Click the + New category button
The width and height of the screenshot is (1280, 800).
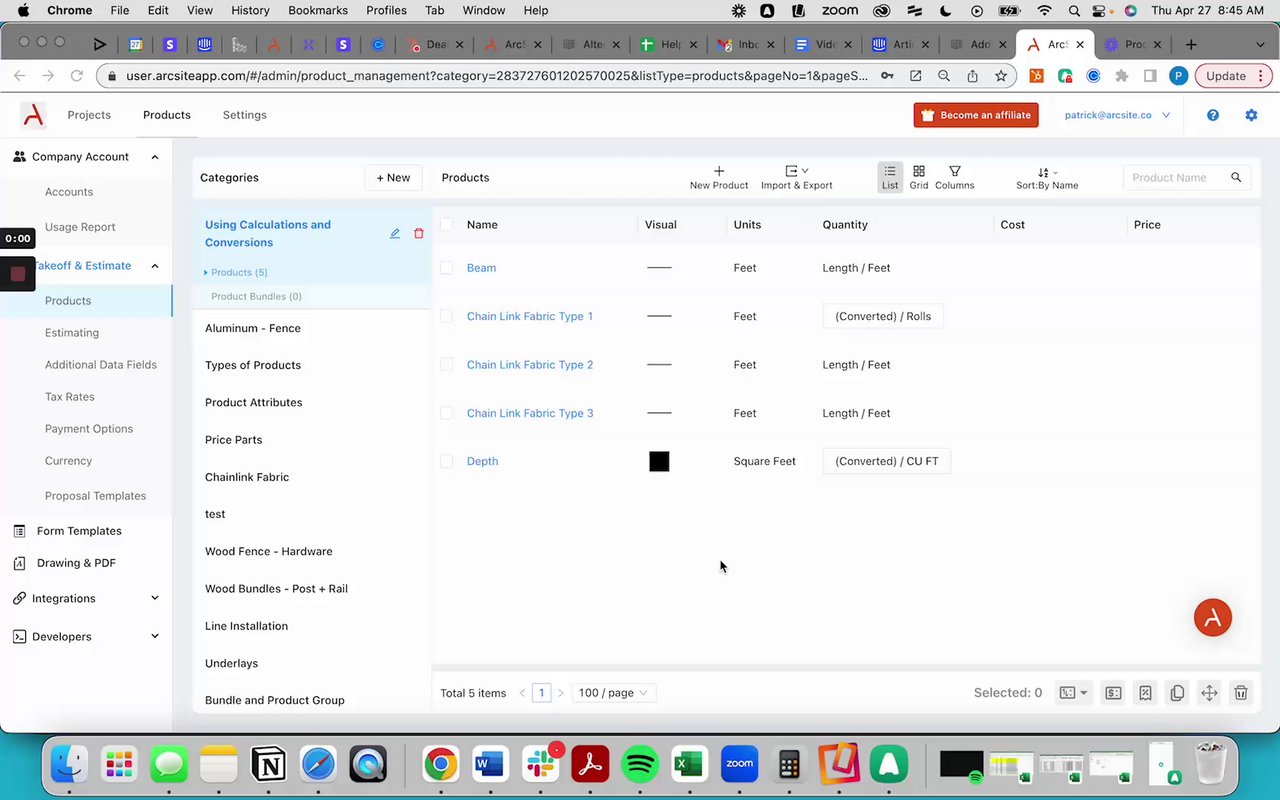click(x=393, y=177)
